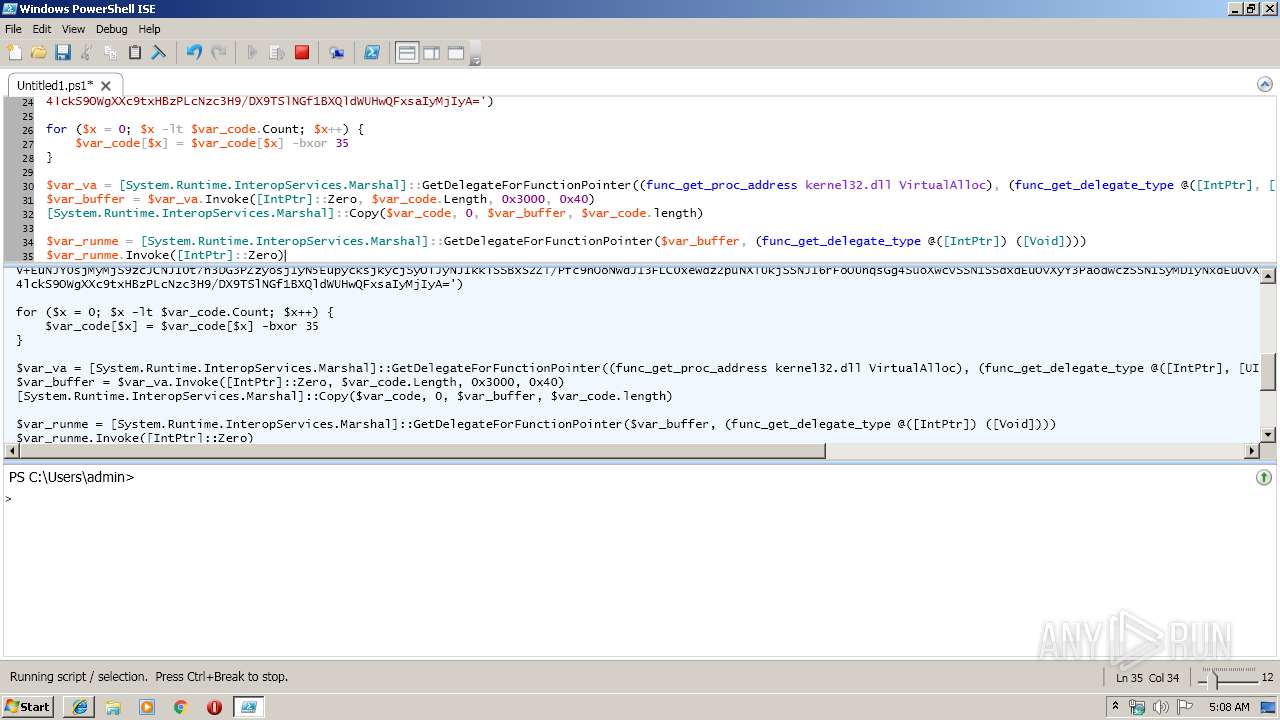This screenshot has height=720, width=1280.
Task: Open Action Center flag icon
Action: point(1183,707)
